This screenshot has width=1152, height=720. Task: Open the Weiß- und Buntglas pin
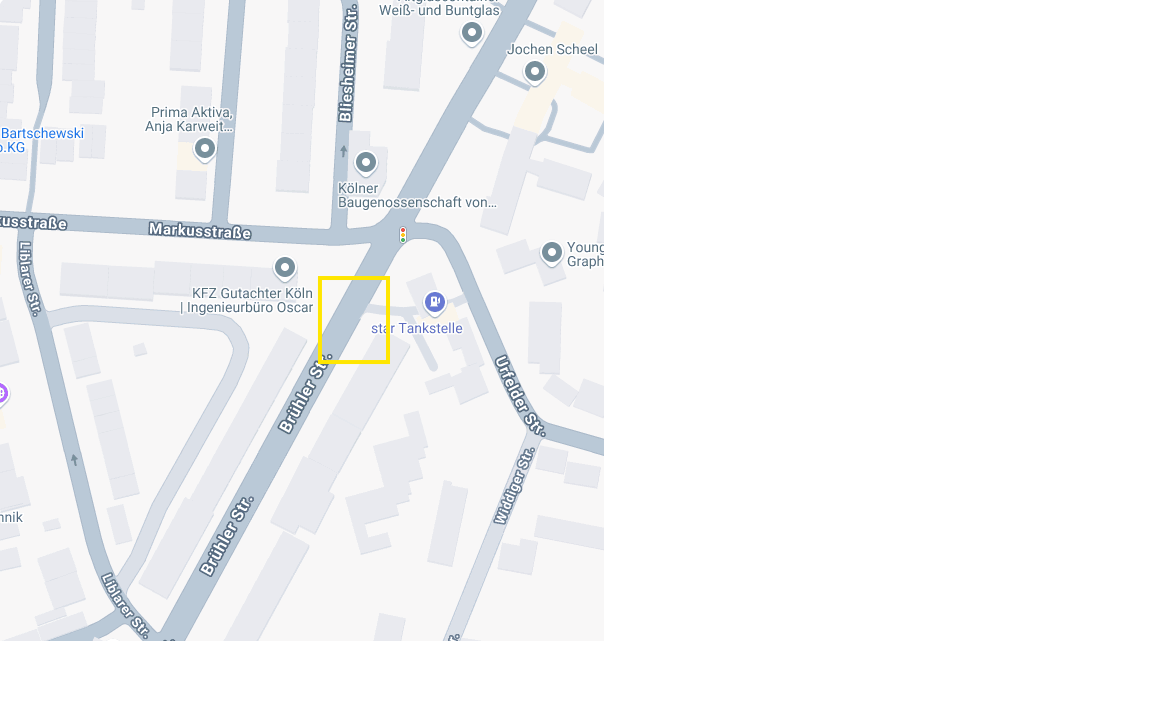(472, 33)
